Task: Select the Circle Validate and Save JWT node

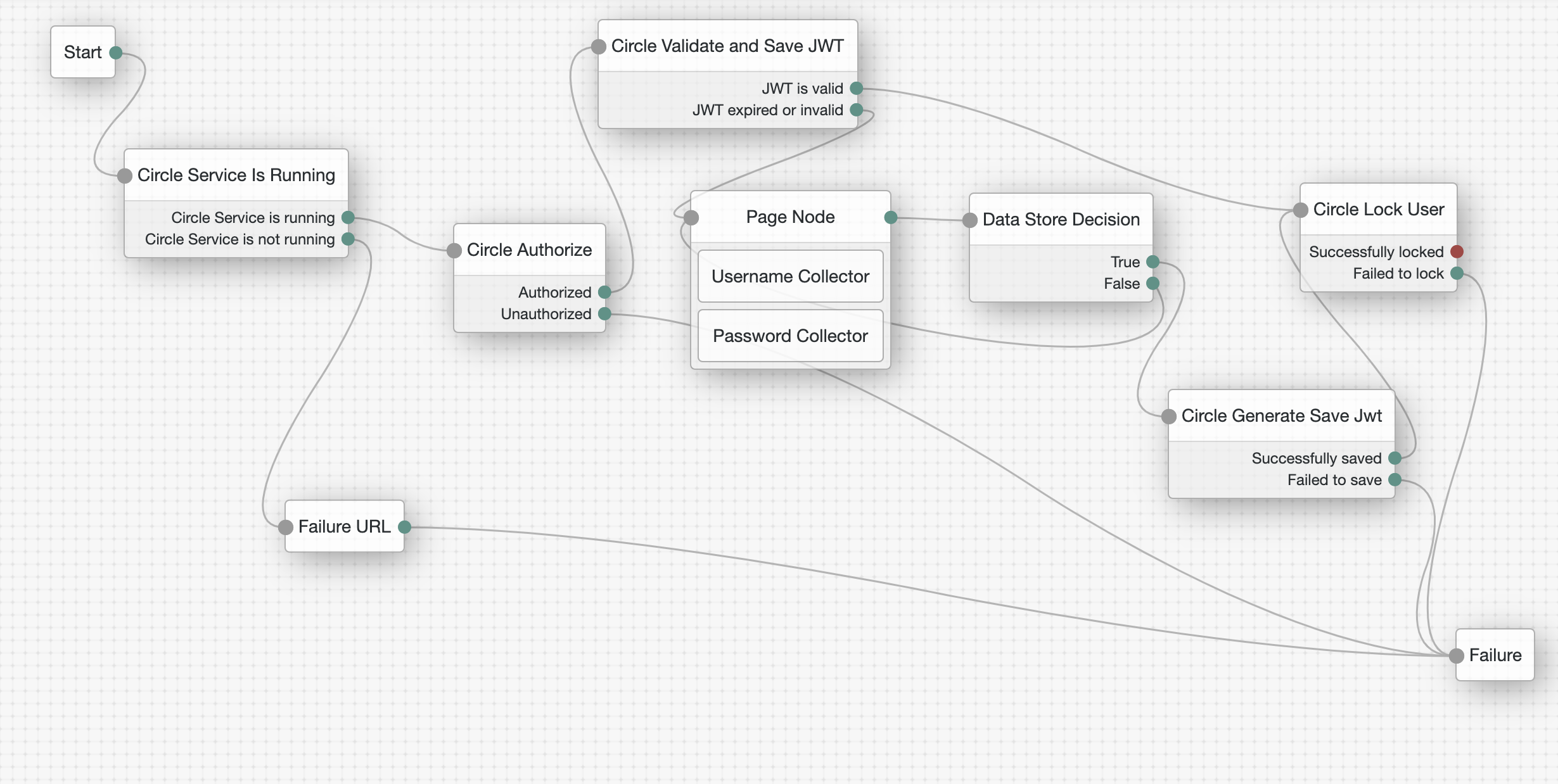Action: click(727, 46)
